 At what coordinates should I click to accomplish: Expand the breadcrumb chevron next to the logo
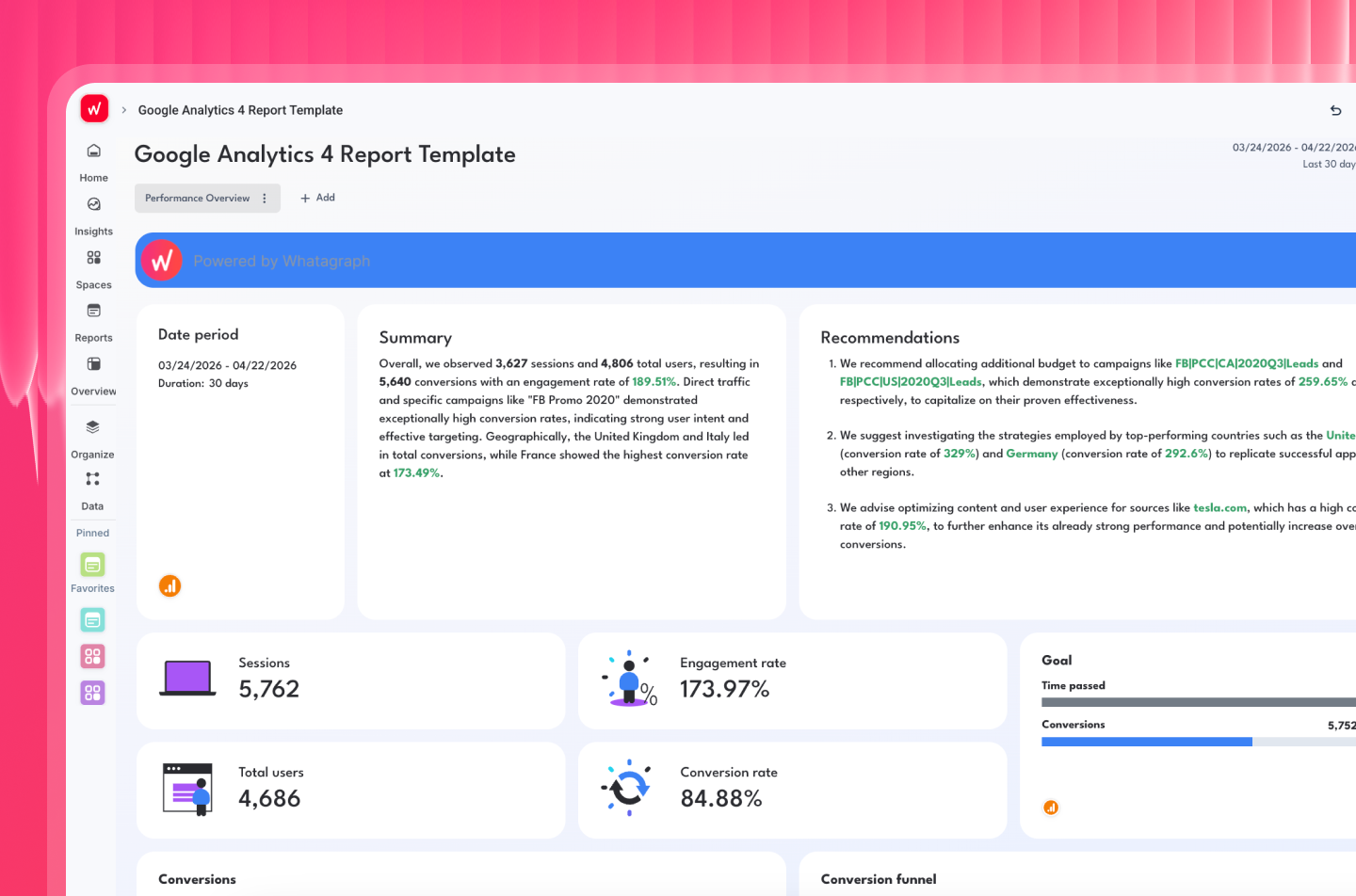(123, 109)
